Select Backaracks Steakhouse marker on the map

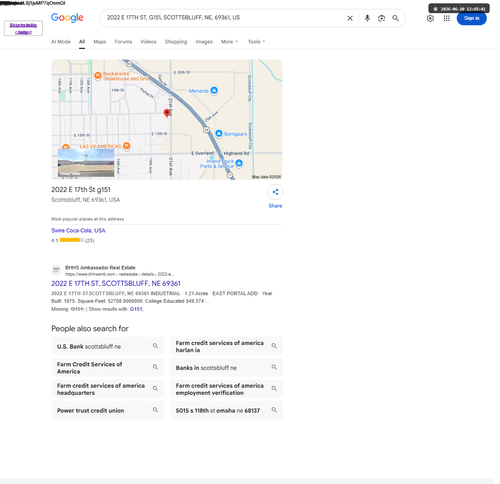98,76
